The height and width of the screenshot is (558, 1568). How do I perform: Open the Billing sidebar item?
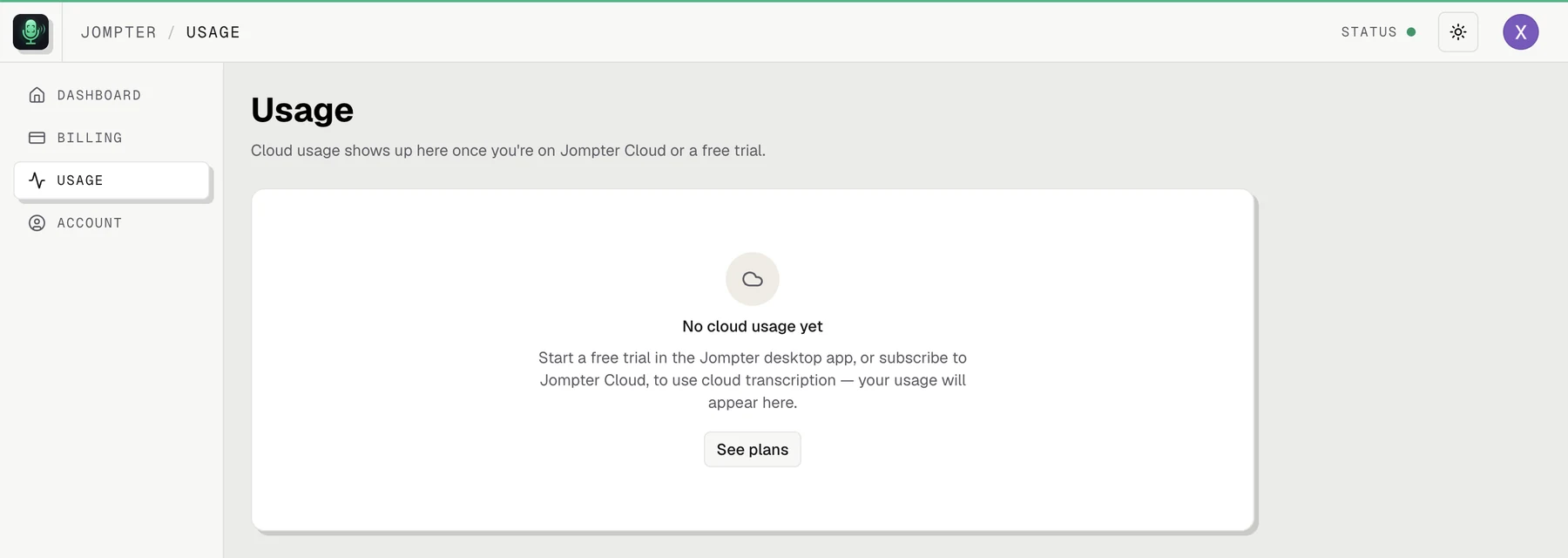pos(112,138)
